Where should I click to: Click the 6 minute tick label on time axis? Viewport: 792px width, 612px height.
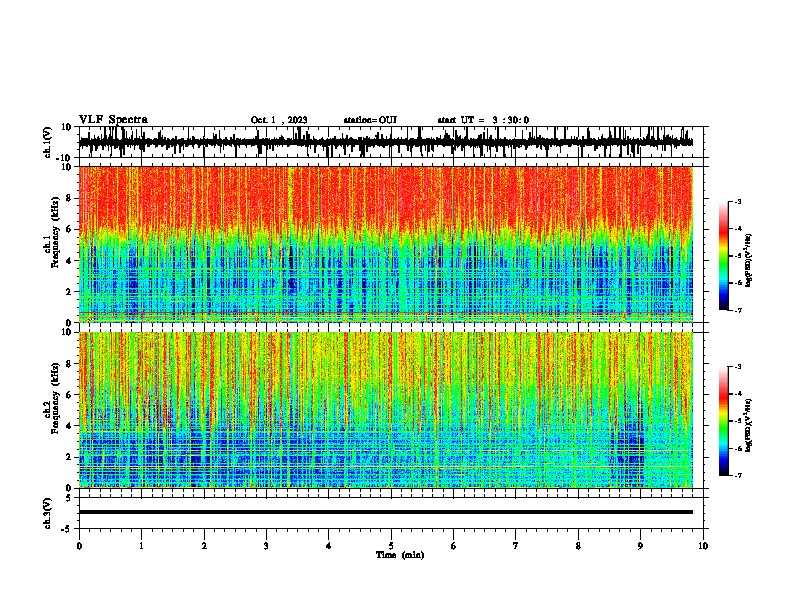[454, 546]
